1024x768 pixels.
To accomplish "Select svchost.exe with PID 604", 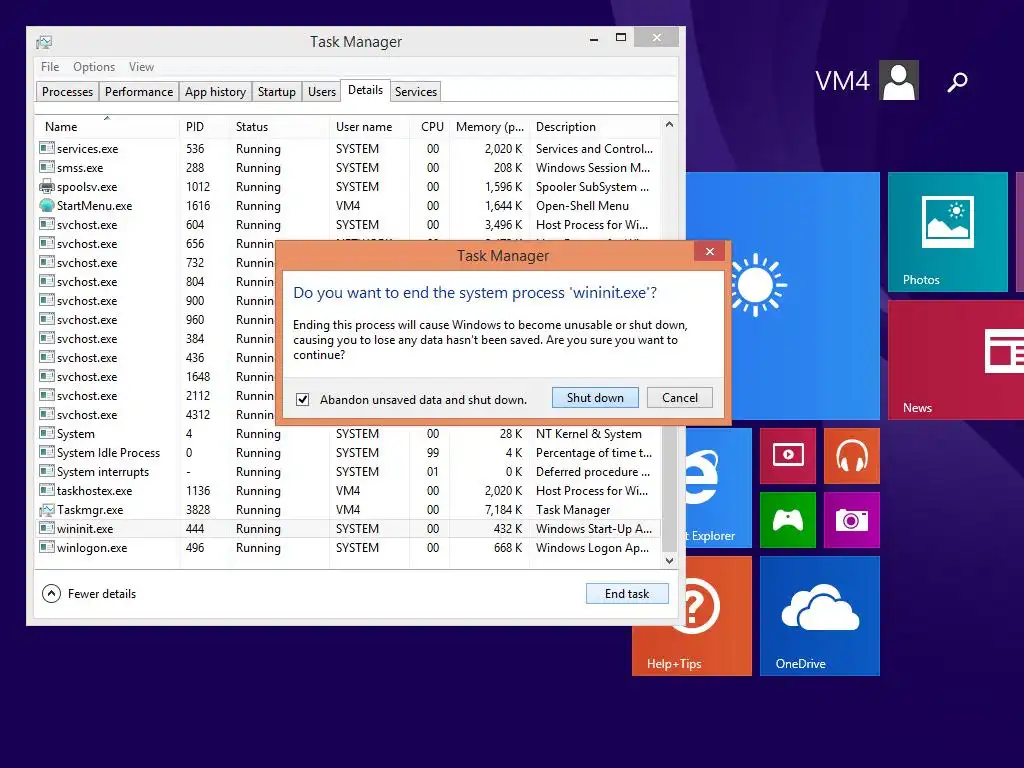I will [348, 225].
